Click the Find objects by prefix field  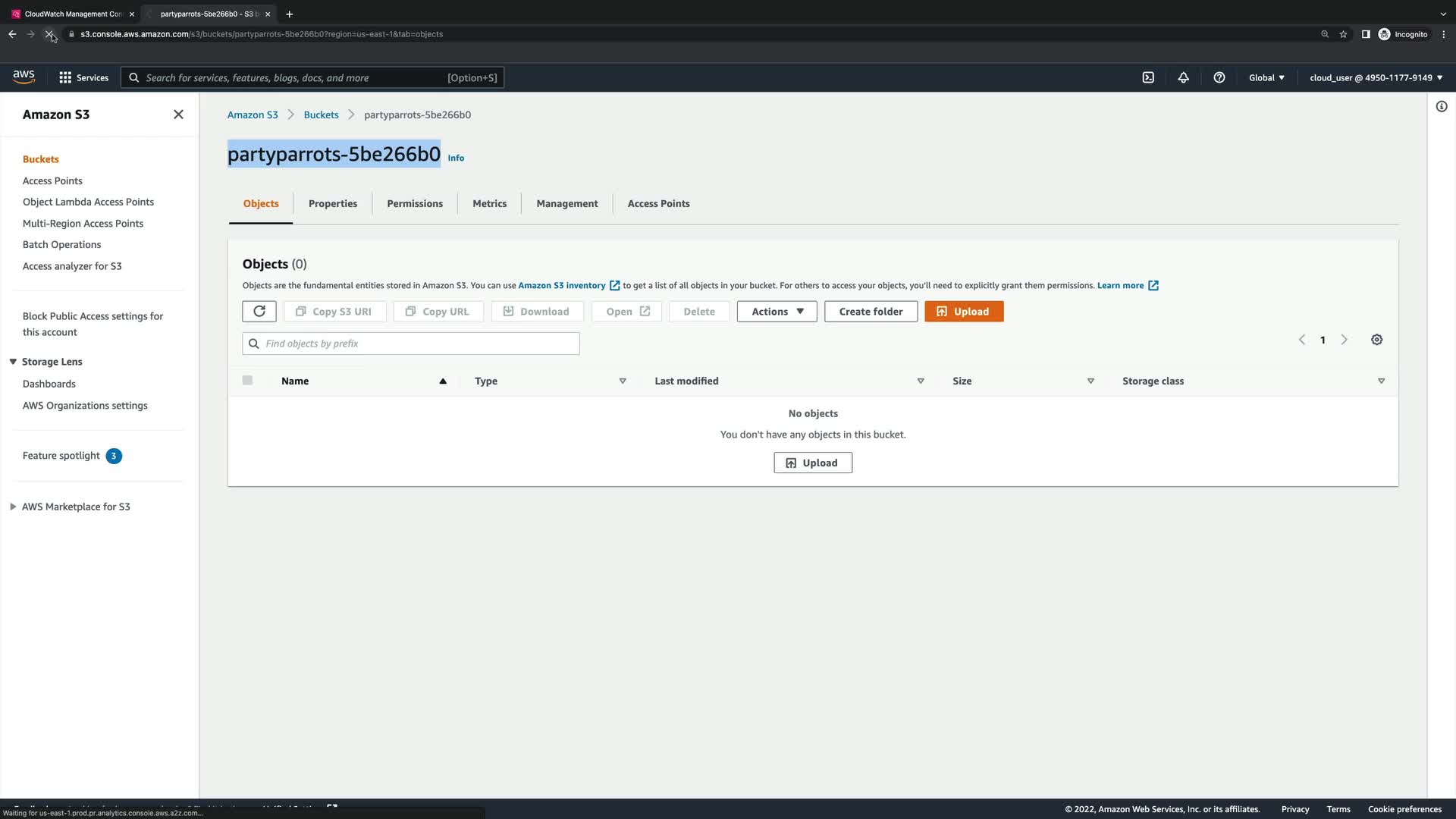(411, 344)
